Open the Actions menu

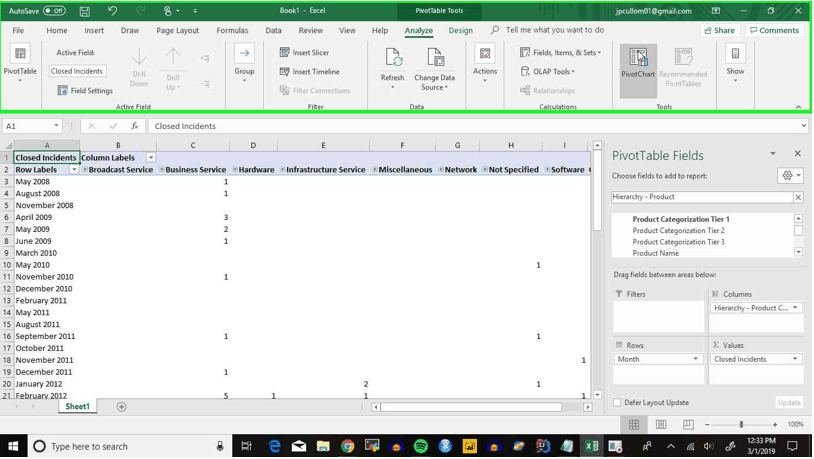tap(485, 63)
